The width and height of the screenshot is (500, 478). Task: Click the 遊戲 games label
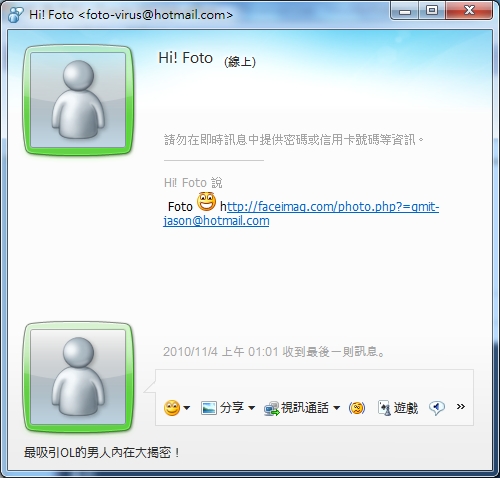(406, 408)
